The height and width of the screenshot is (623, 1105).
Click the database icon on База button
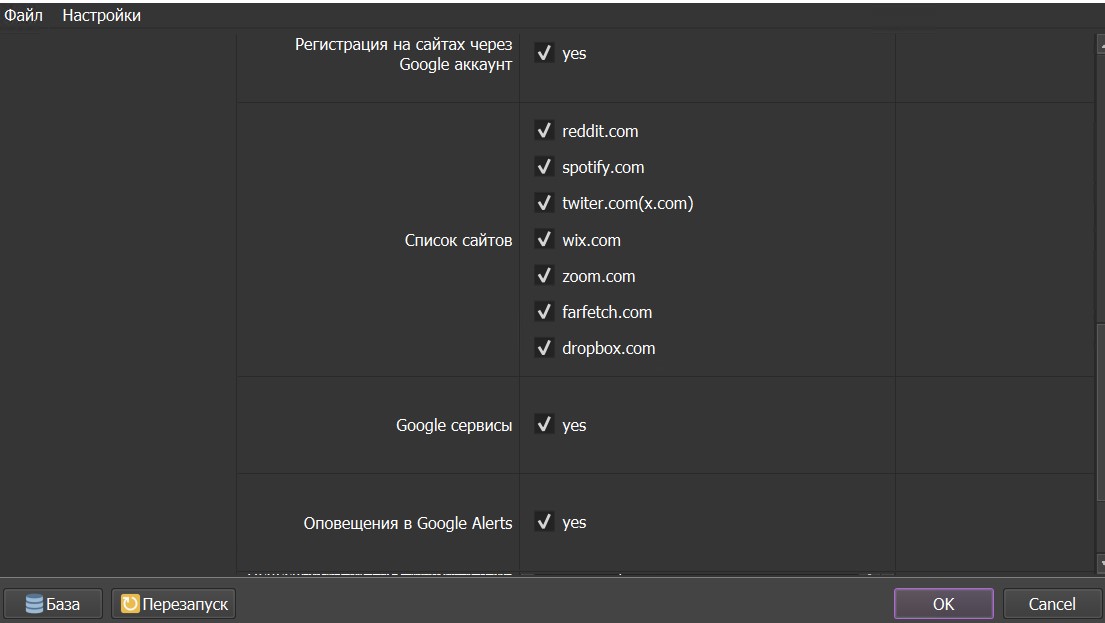tap(34, 604)
